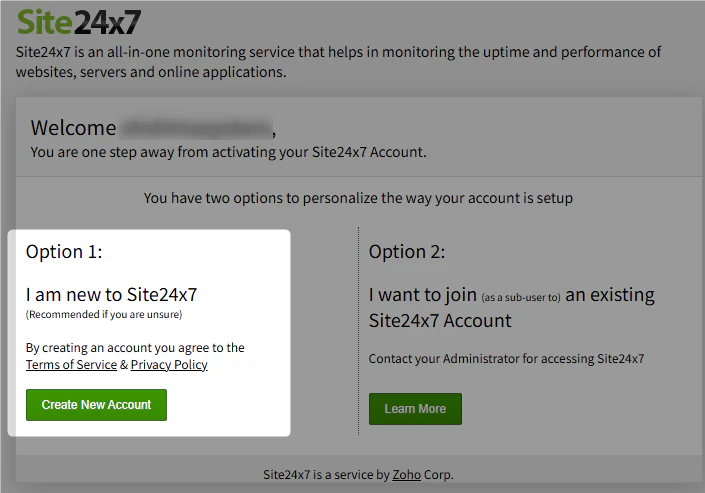The image size is (705, 493).
Task: Click the small '(as a sub-user to)' text
Action: 521,298
